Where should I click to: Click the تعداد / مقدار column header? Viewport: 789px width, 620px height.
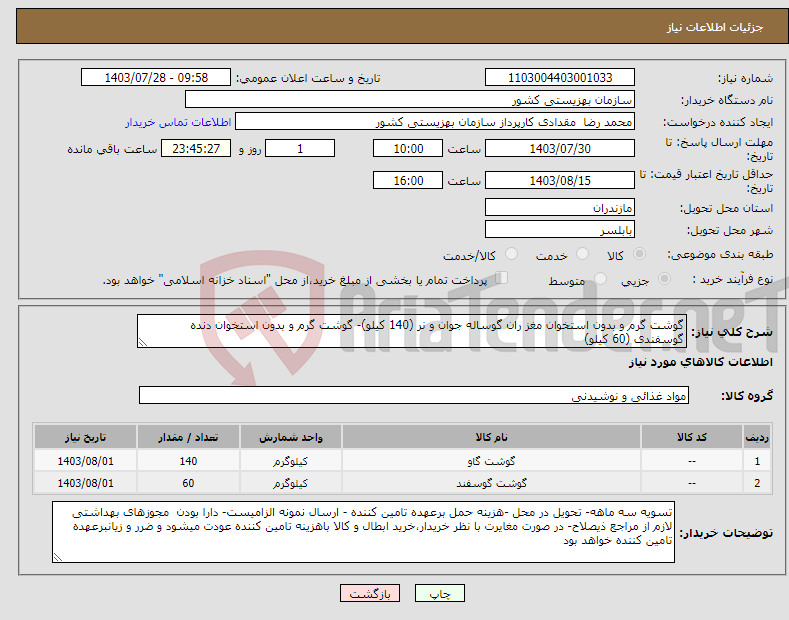pyautogui.click(x=188, y=437)
